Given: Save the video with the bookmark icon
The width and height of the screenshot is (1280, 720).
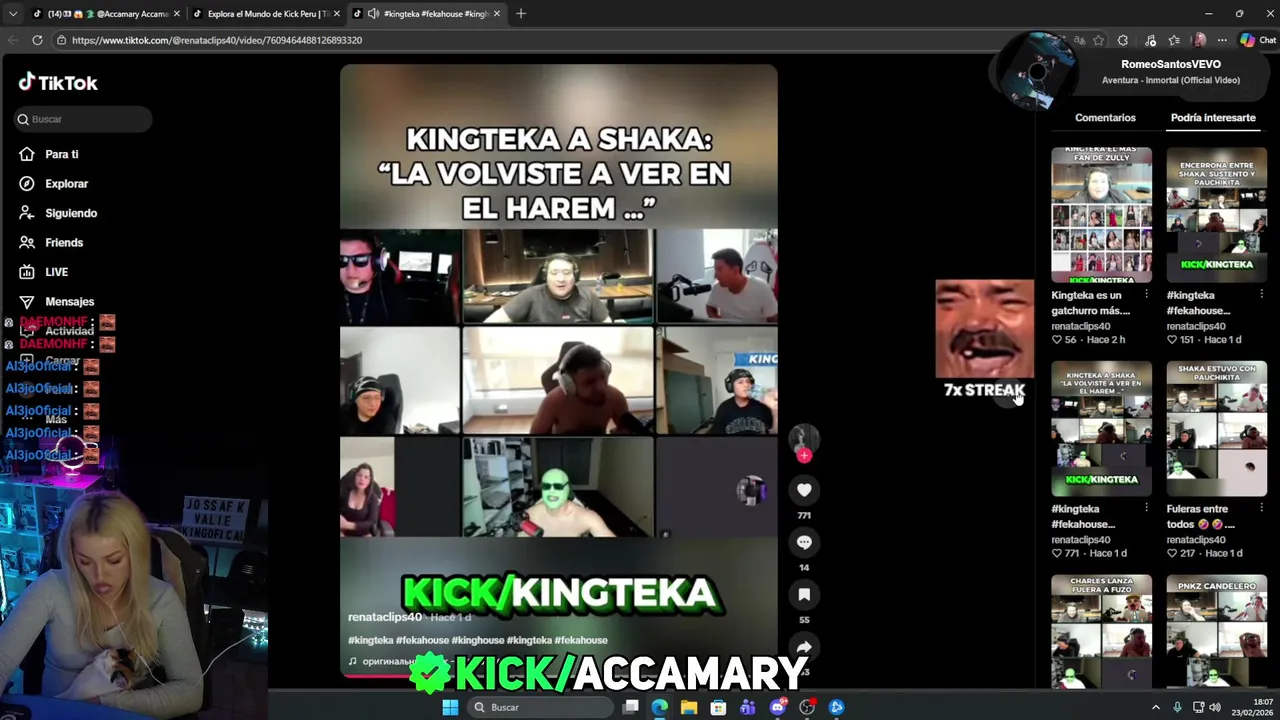Looking at the screenshot, I should [804, 594].
